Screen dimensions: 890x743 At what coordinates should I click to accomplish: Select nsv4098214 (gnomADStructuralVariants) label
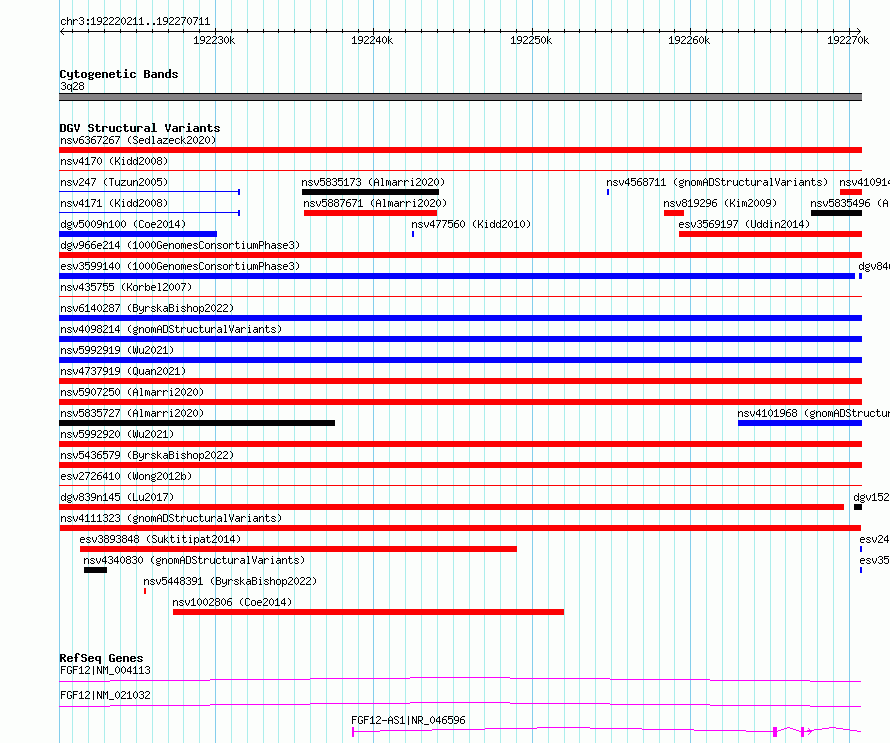pyautogui.click(x=171, y=329)
